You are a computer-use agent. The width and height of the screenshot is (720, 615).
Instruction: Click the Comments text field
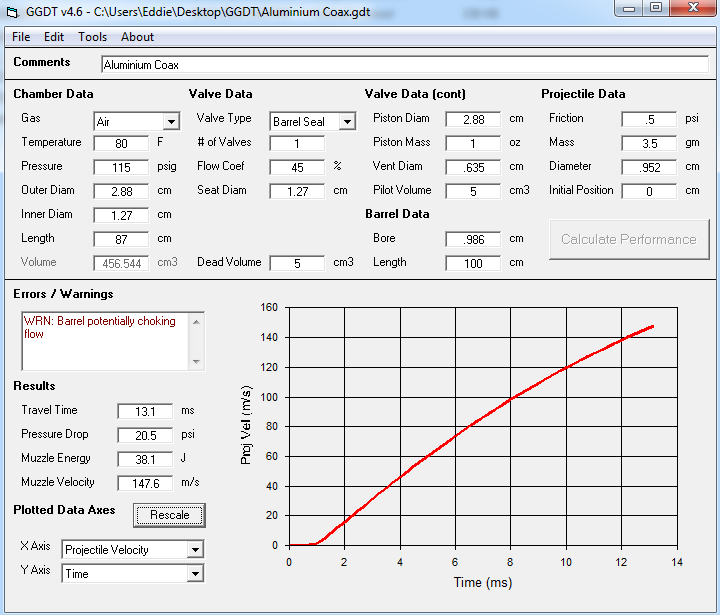tap(404, 65)
